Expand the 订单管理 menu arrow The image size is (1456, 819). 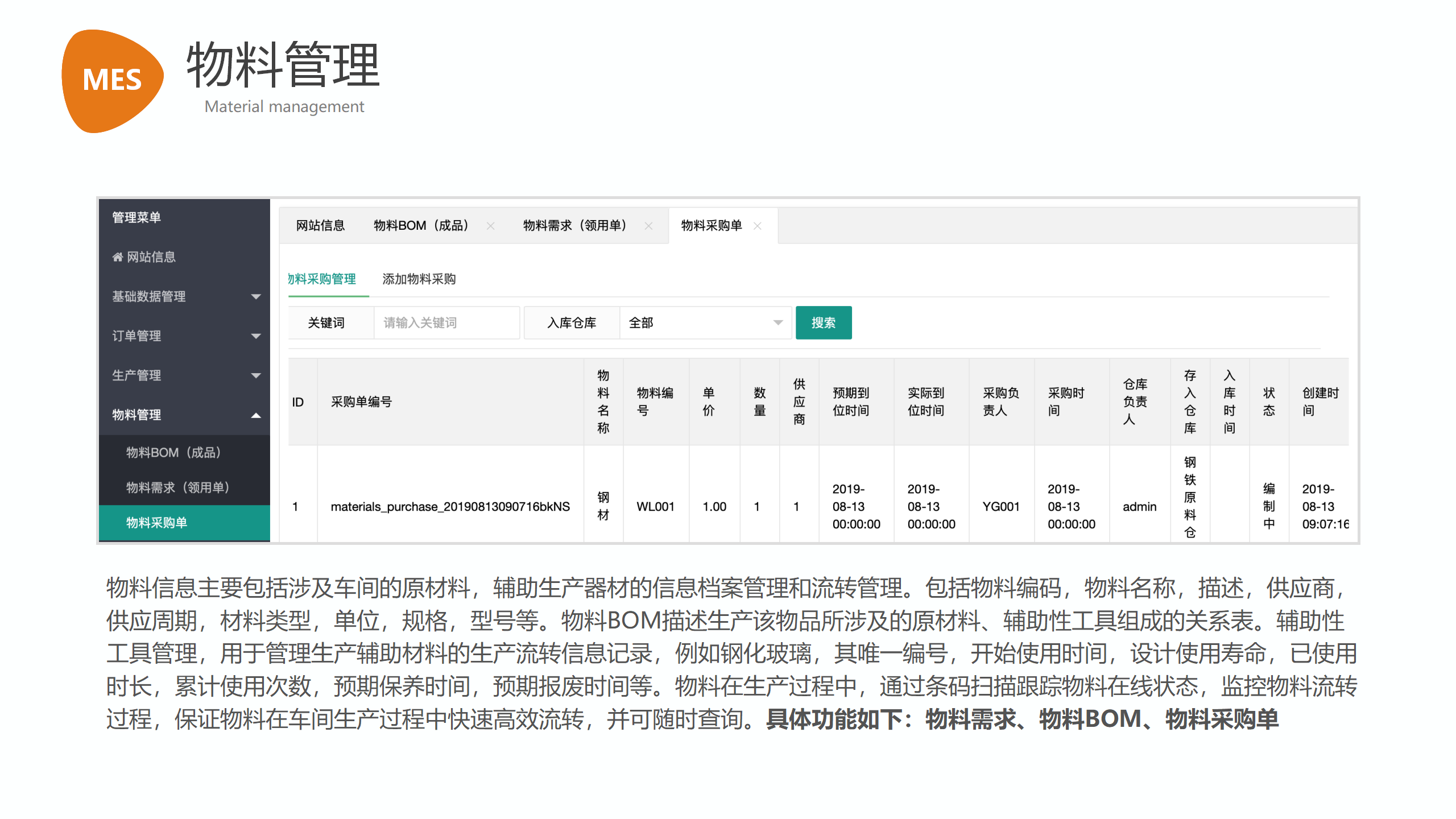click(256, 336)
